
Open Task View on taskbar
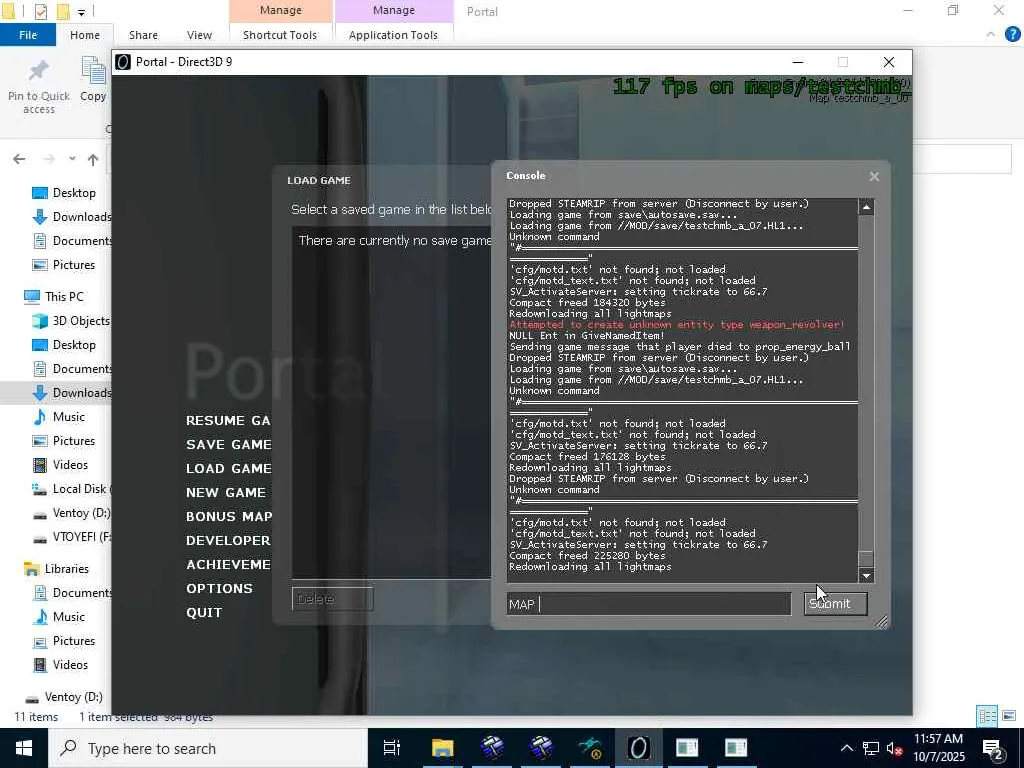pos(392,748)
